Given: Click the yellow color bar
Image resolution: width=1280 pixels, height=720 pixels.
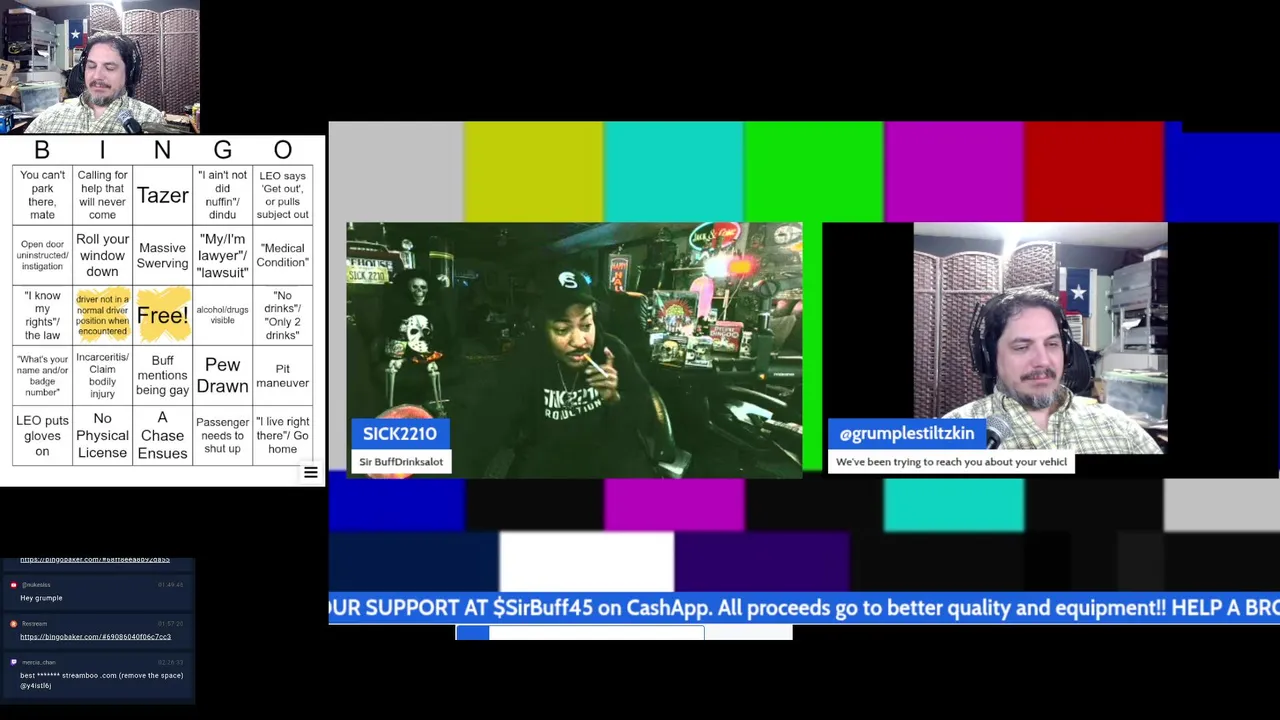Looking at the screenshot, I should click(x=533, y=171).
